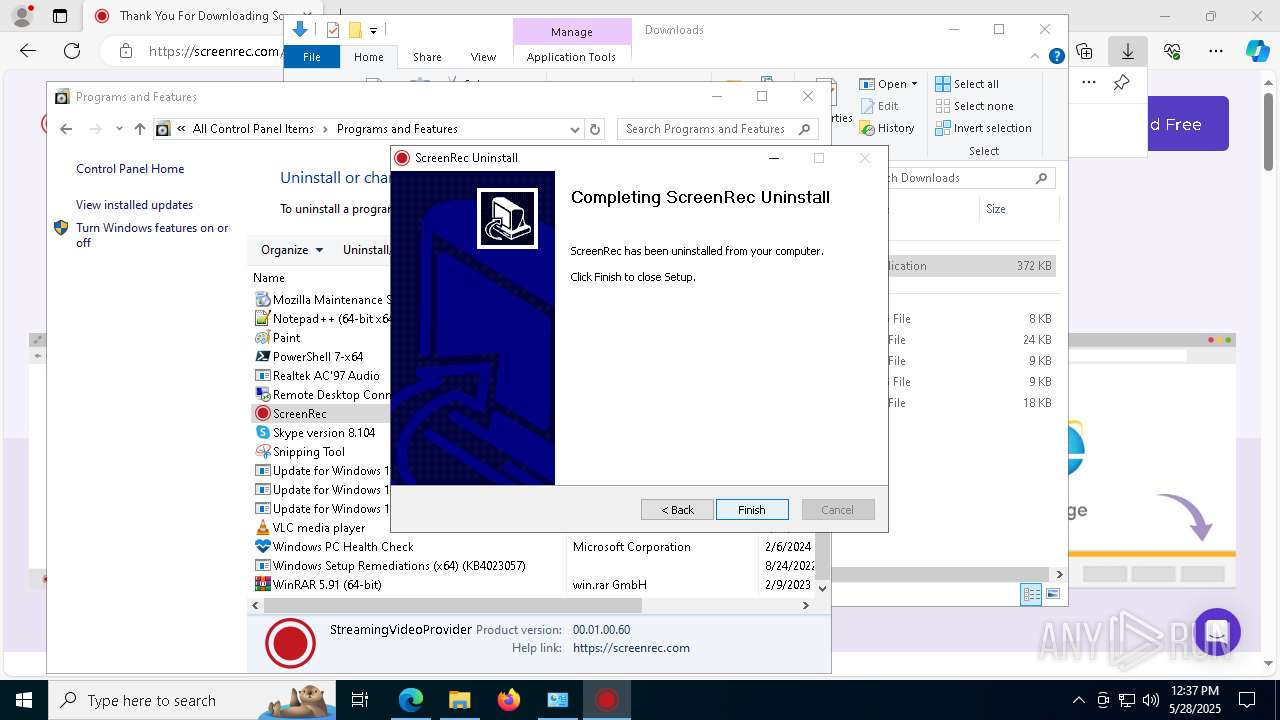Click Name column header

269,278
